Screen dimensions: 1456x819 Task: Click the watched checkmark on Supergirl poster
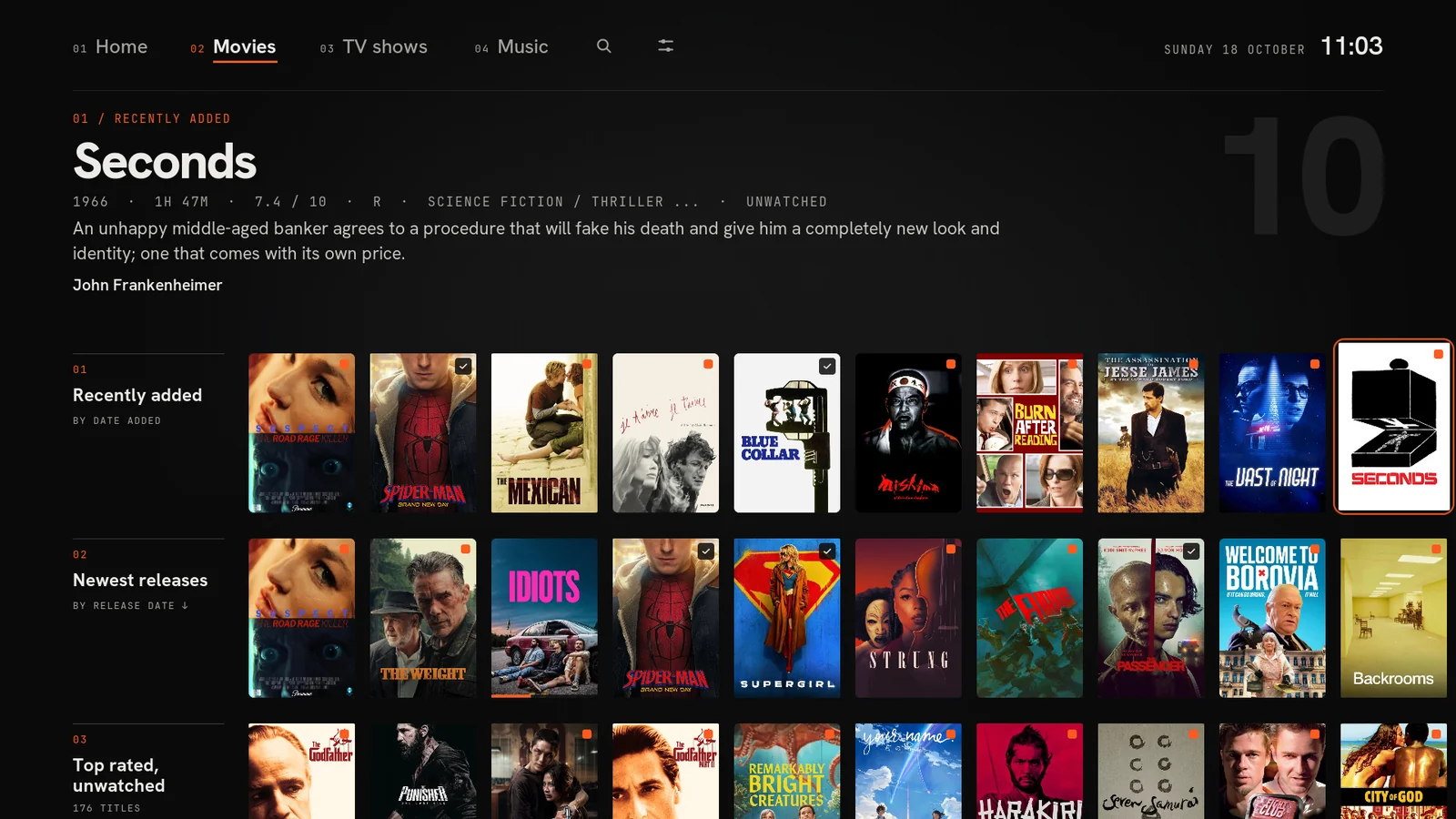click(827, 551)
